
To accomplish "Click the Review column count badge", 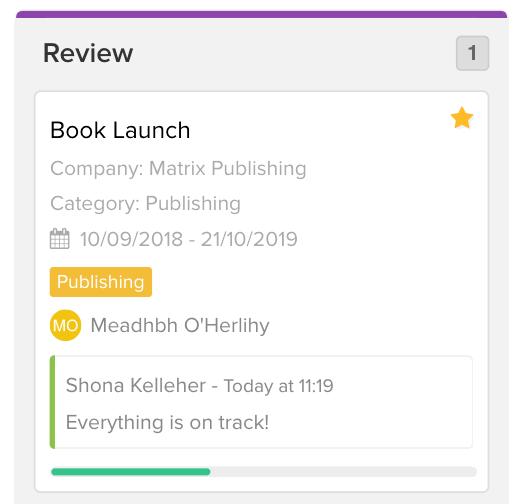I will click(472, 53).
